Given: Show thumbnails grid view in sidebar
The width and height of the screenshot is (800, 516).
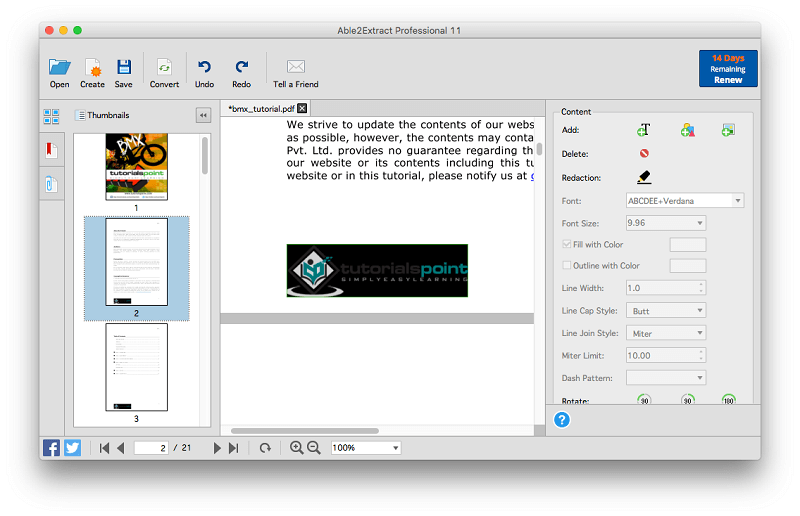Looking at the screenshot, I should point(51,116).
